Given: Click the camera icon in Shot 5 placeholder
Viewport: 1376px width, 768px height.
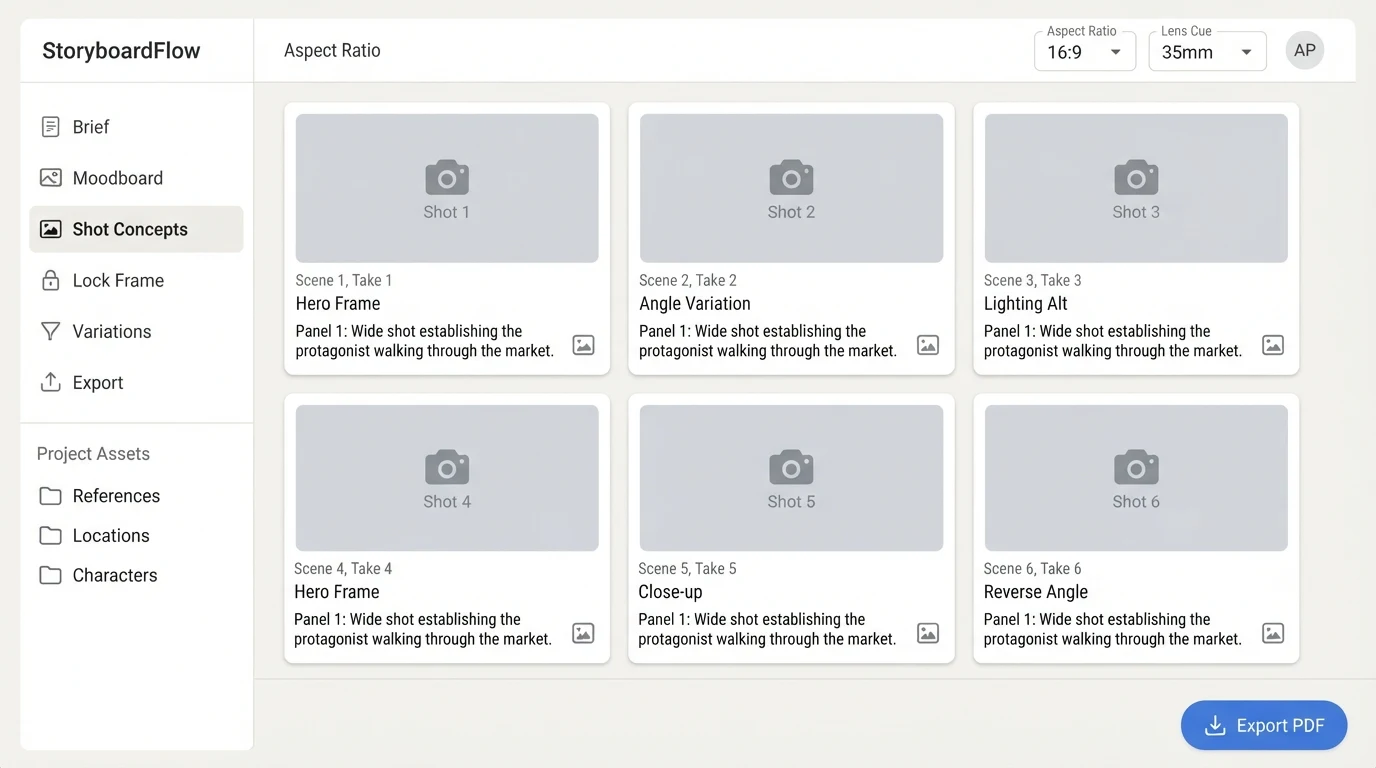Looking at the screenshot, I should 791,467.
